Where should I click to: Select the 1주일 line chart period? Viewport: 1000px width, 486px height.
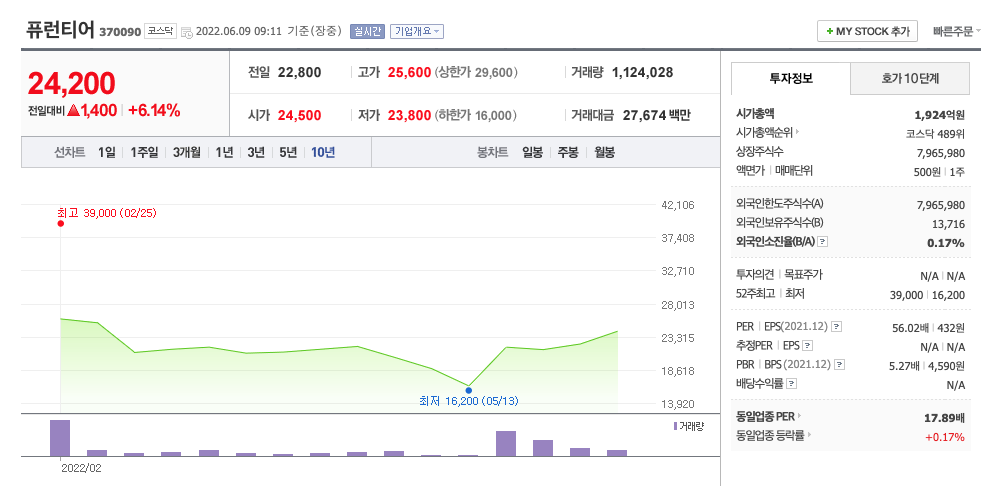143,152
